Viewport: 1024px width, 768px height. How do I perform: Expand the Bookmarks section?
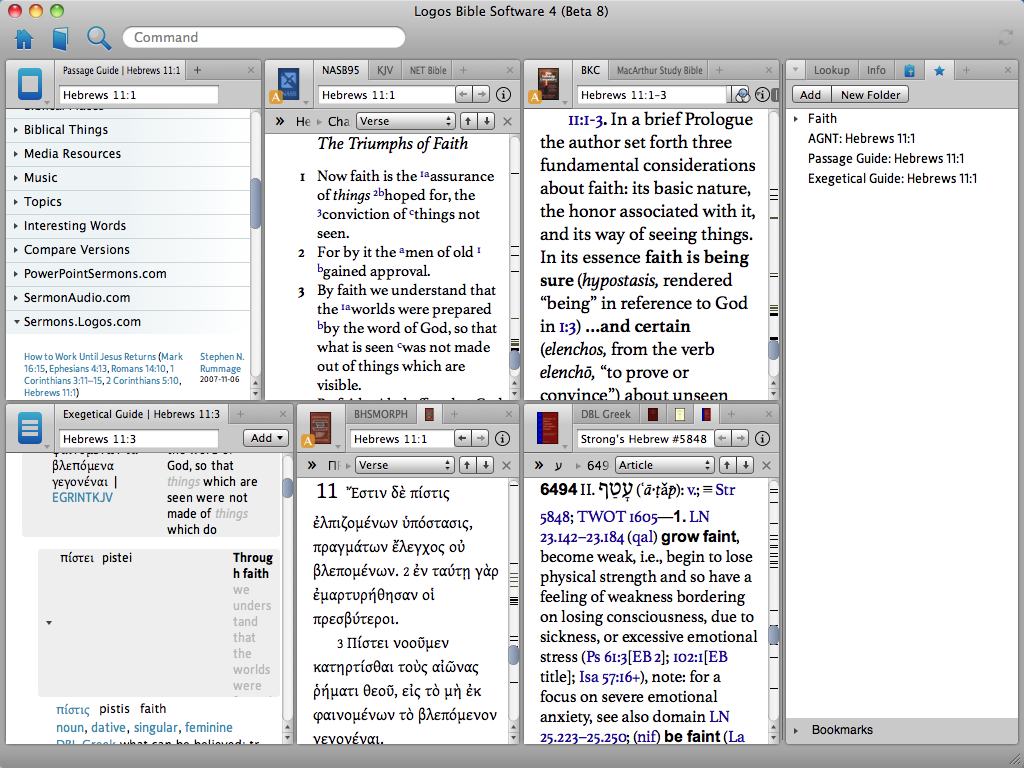796,730
